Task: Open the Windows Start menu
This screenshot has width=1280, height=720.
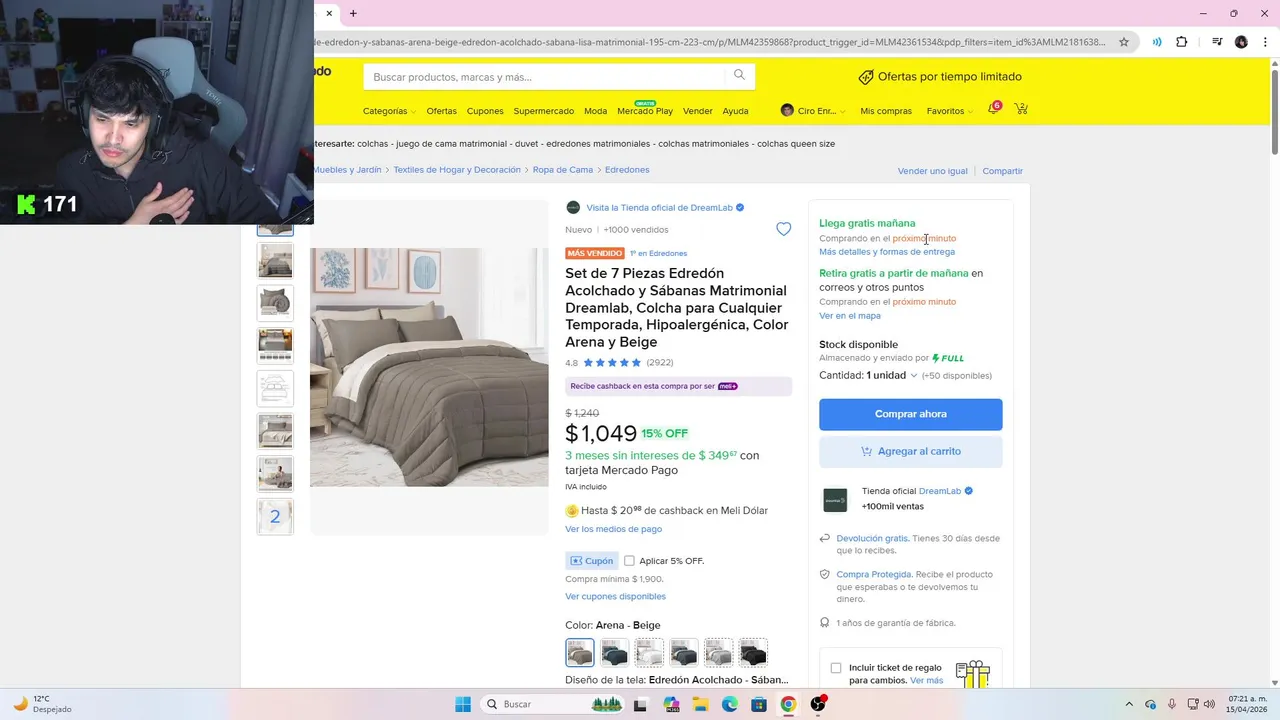Action: pos(463,704)
